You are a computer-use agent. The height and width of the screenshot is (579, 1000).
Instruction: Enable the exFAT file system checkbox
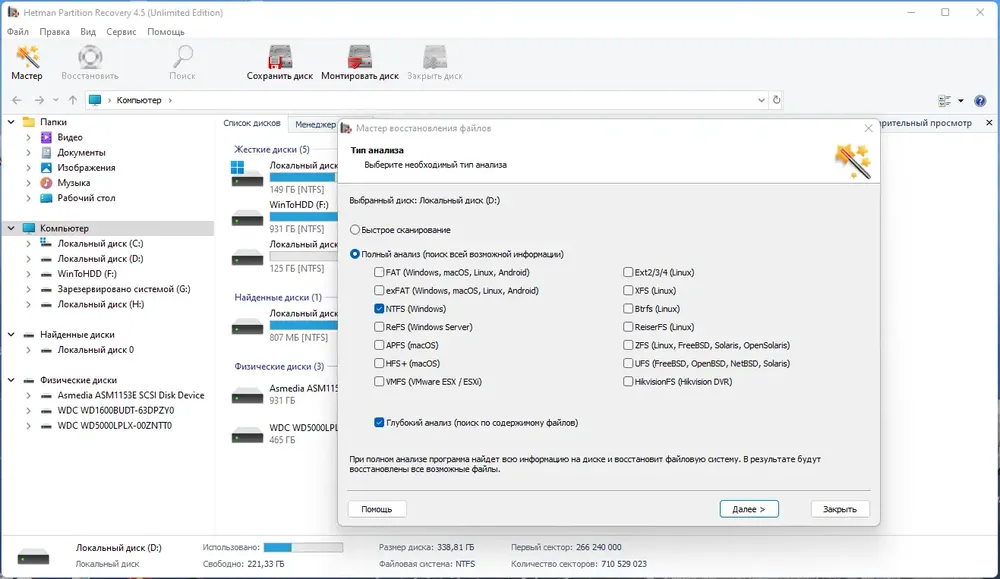coord(379,290)
